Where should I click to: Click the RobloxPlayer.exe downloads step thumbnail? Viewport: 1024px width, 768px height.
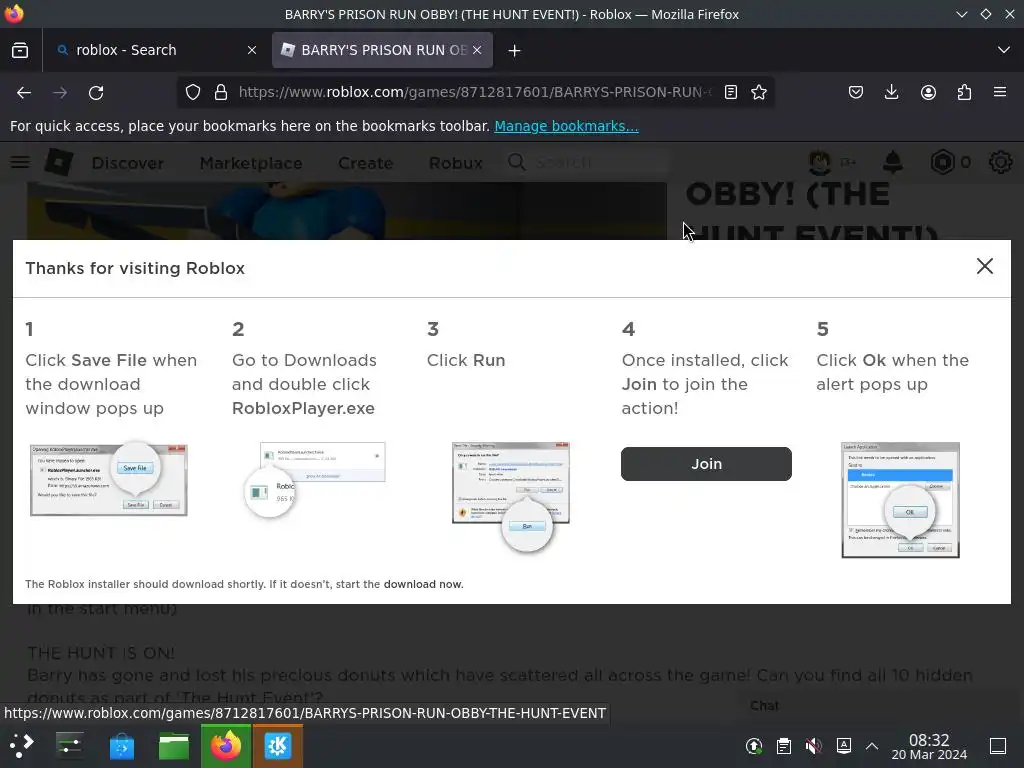coord(315,480)
